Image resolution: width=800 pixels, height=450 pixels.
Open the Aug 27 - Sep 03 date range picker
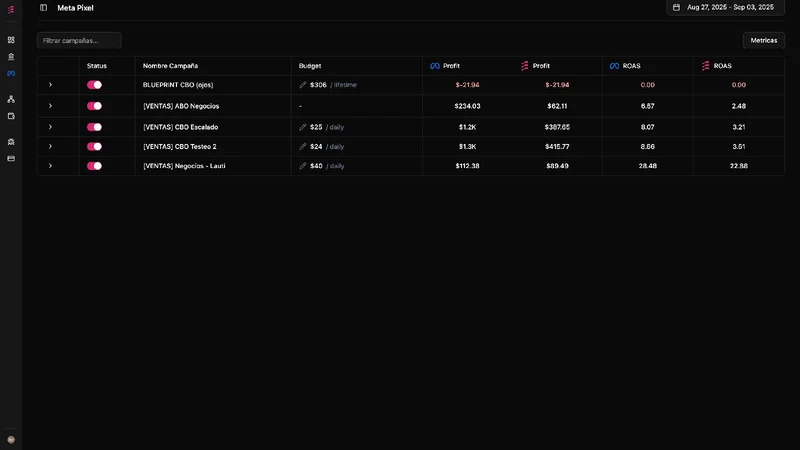[725, 7]
